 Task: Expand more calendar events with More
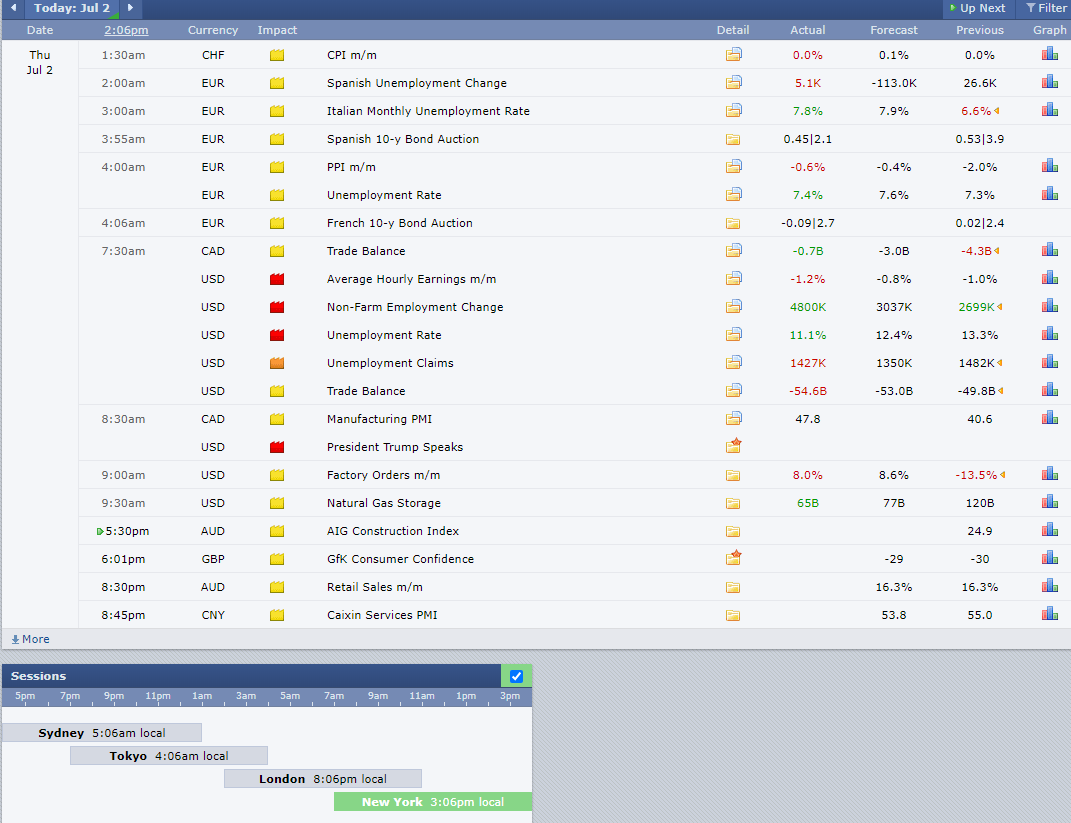(x=30, y=639)
